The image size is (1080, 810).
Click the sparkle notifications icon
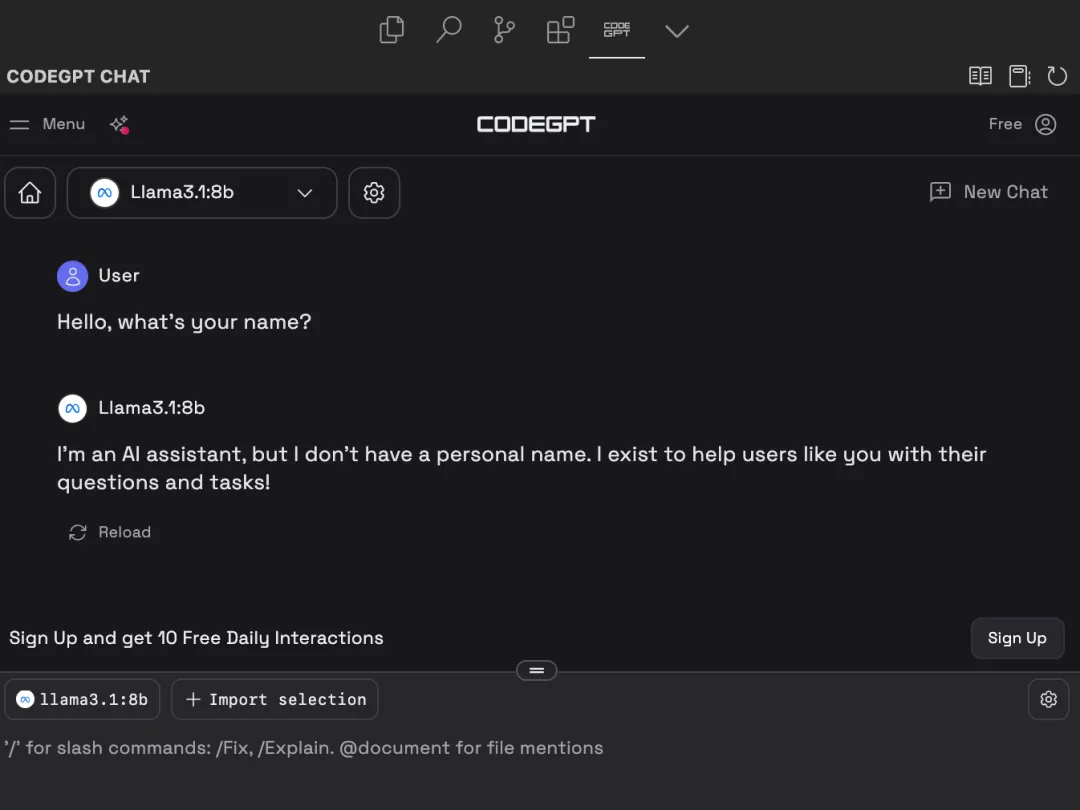click(119, 125)
